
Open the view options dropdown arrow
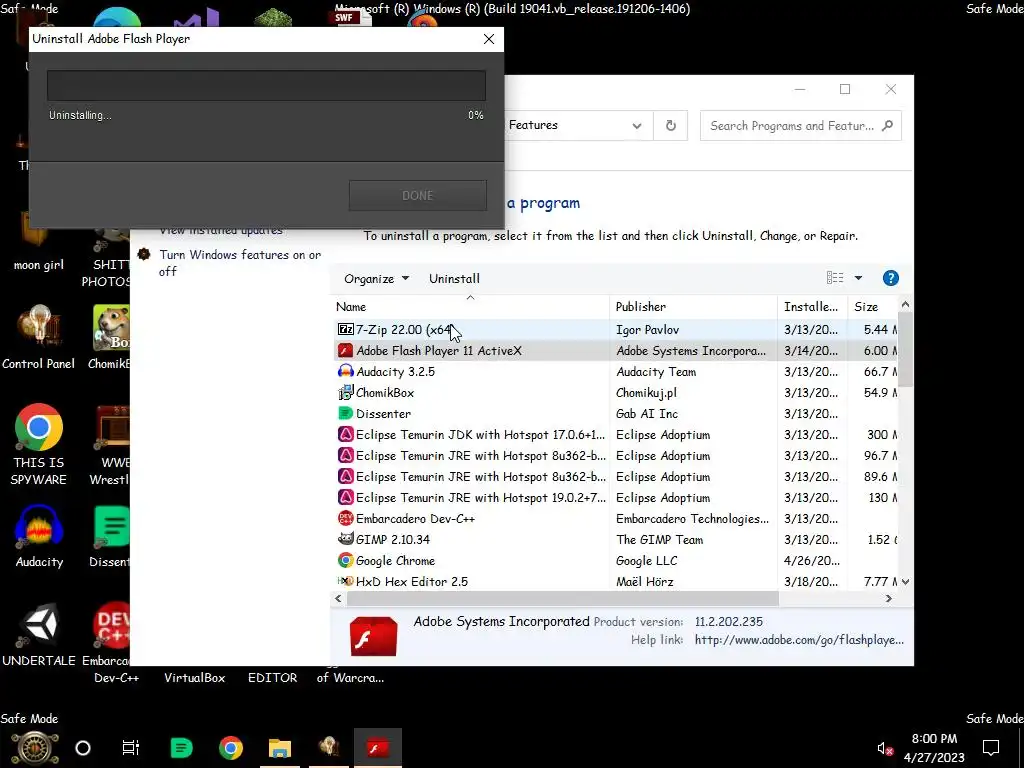tap(859, 278)
